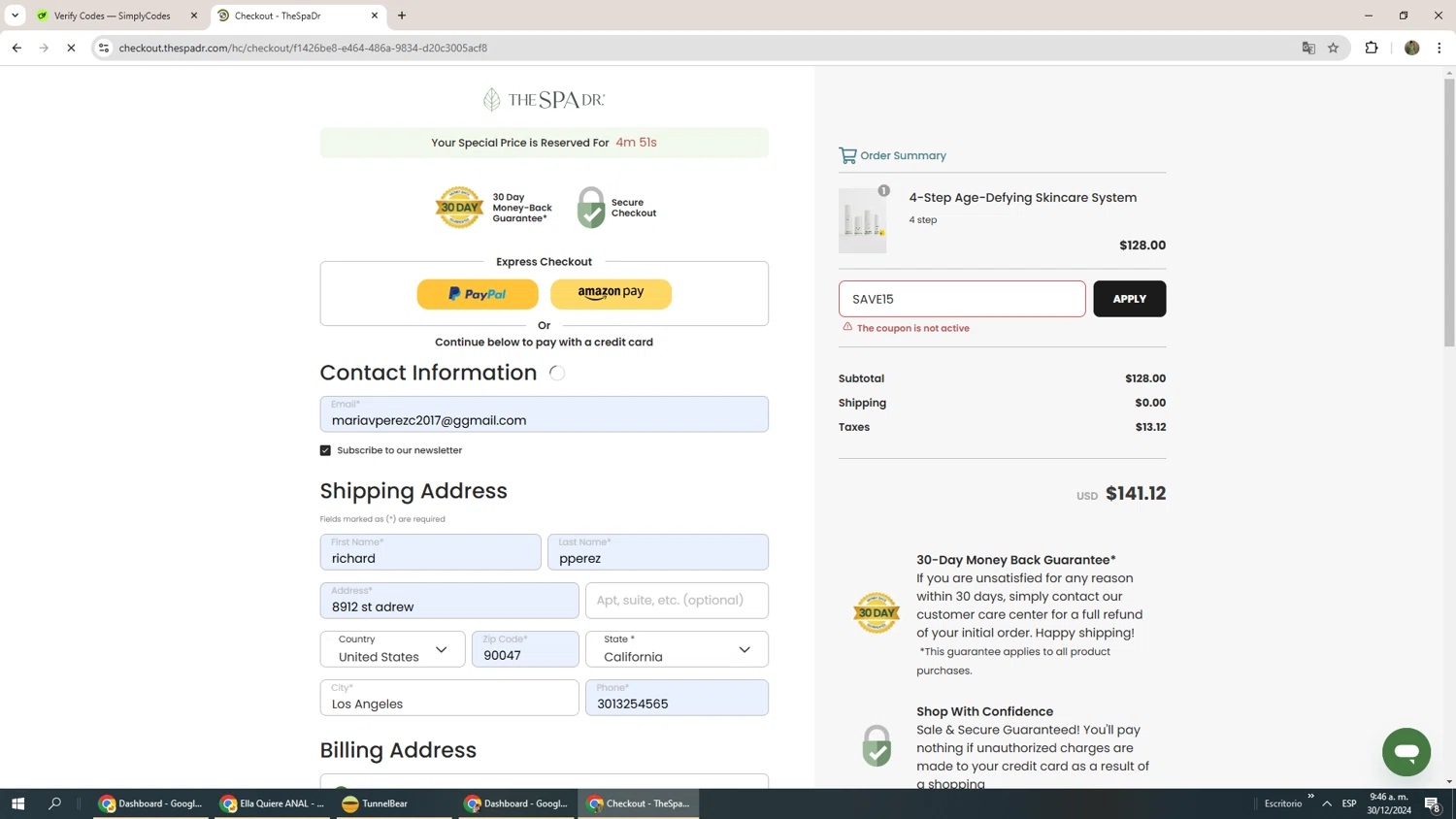Click the Phone field
The height and width of the screenshot is (819, 1456).
(677, 698)
